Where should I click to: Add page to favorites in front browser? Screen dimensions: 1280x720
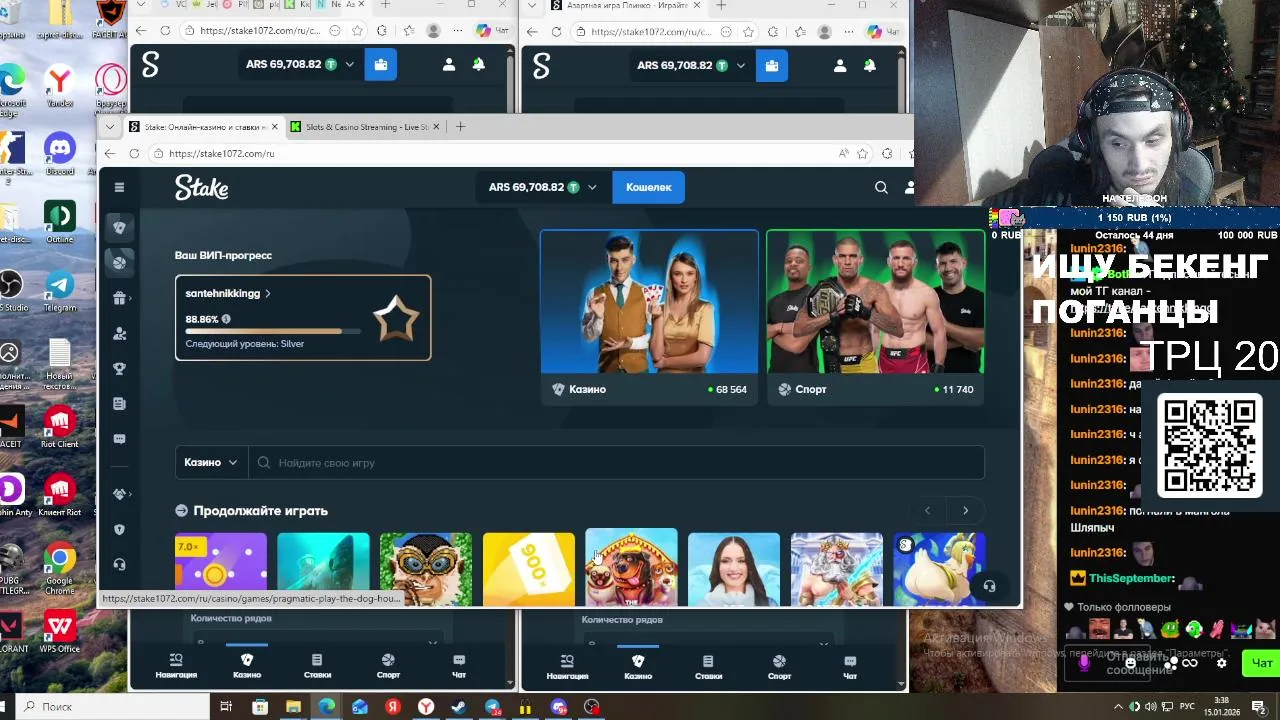click(864, 153)
